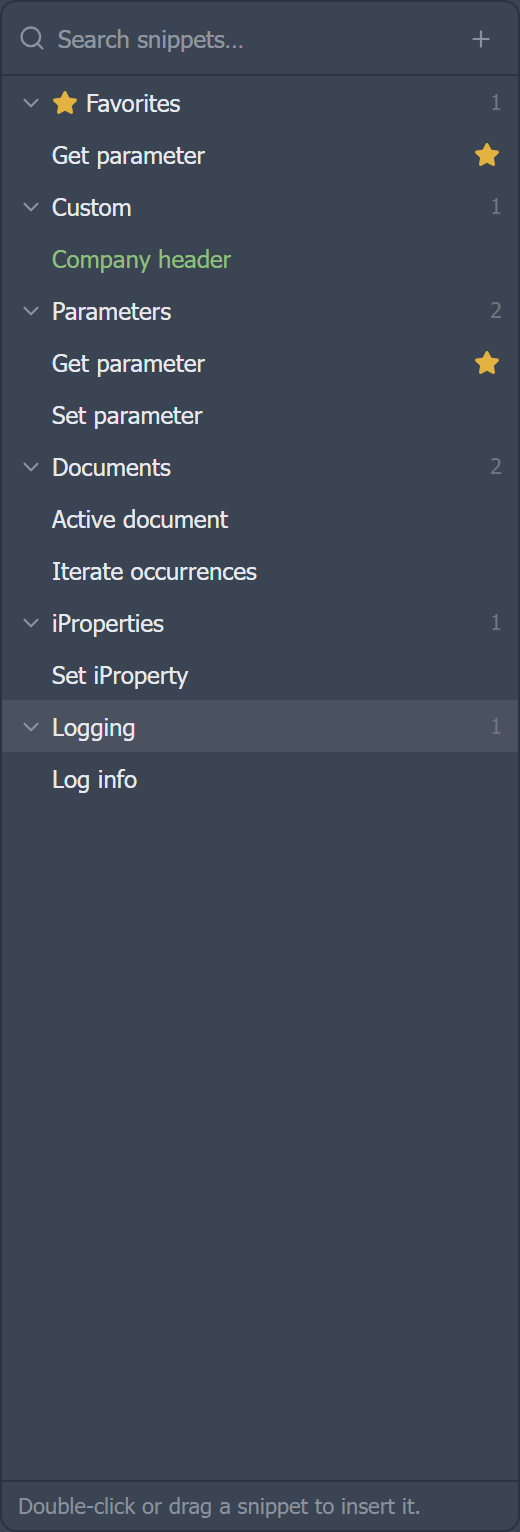This screenshot has height=1532, width=520.
Task: Click the Documents category header label
Action: (x=111, y=467)
